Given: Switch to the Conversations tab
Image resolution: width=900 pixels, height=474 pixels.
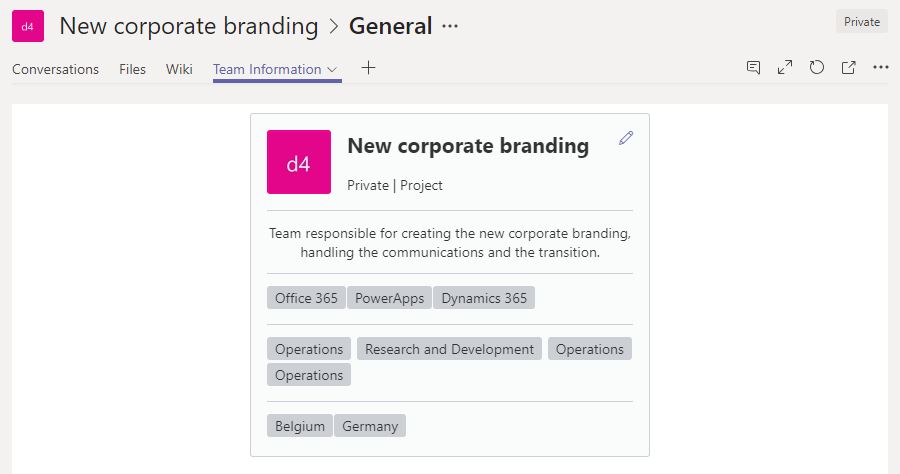Looking at the screenshot, I should [56, 69].
